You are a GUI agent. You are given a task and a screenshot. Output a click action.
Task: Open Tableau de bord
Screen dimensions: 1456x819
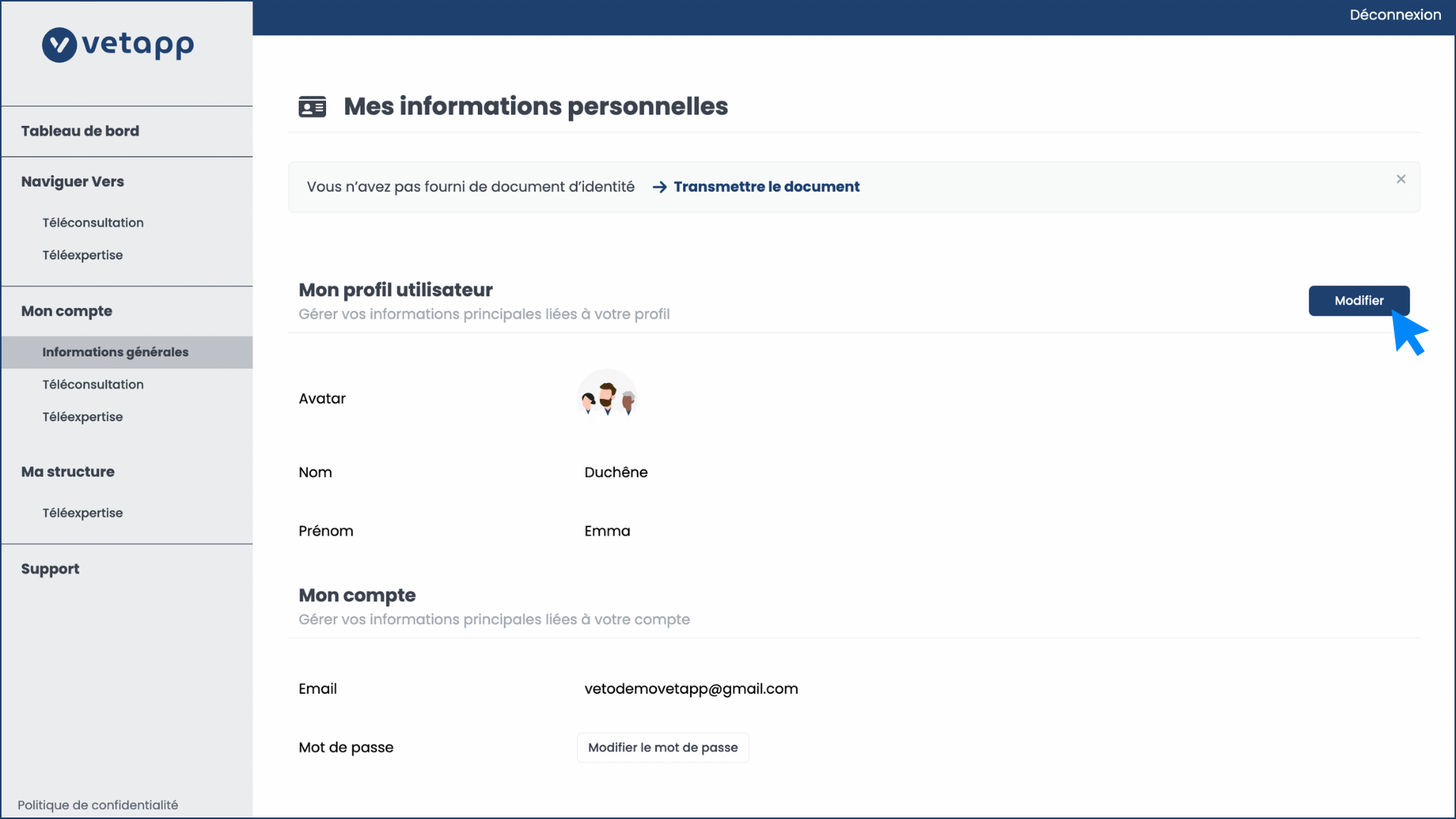(80, 131)
